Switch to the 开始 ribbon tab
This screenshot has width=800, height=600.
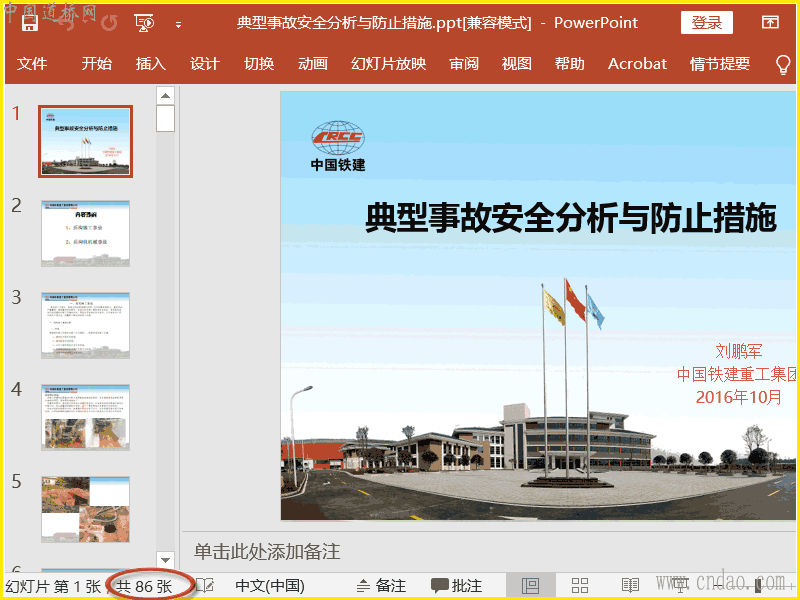click(x=96, y=63)
